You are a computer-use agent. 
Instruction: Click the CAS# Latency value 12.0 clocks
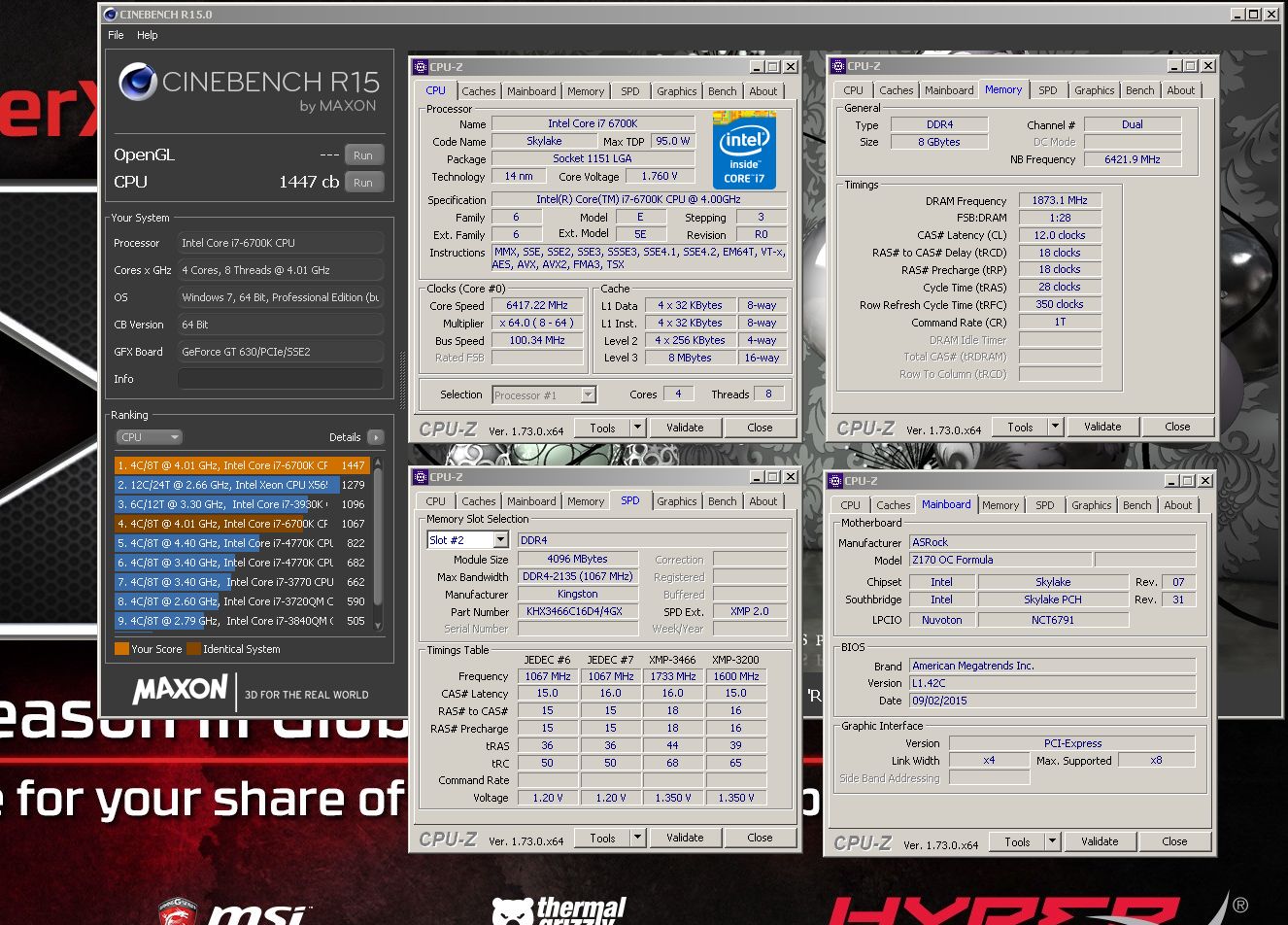tap(1060, 235)
